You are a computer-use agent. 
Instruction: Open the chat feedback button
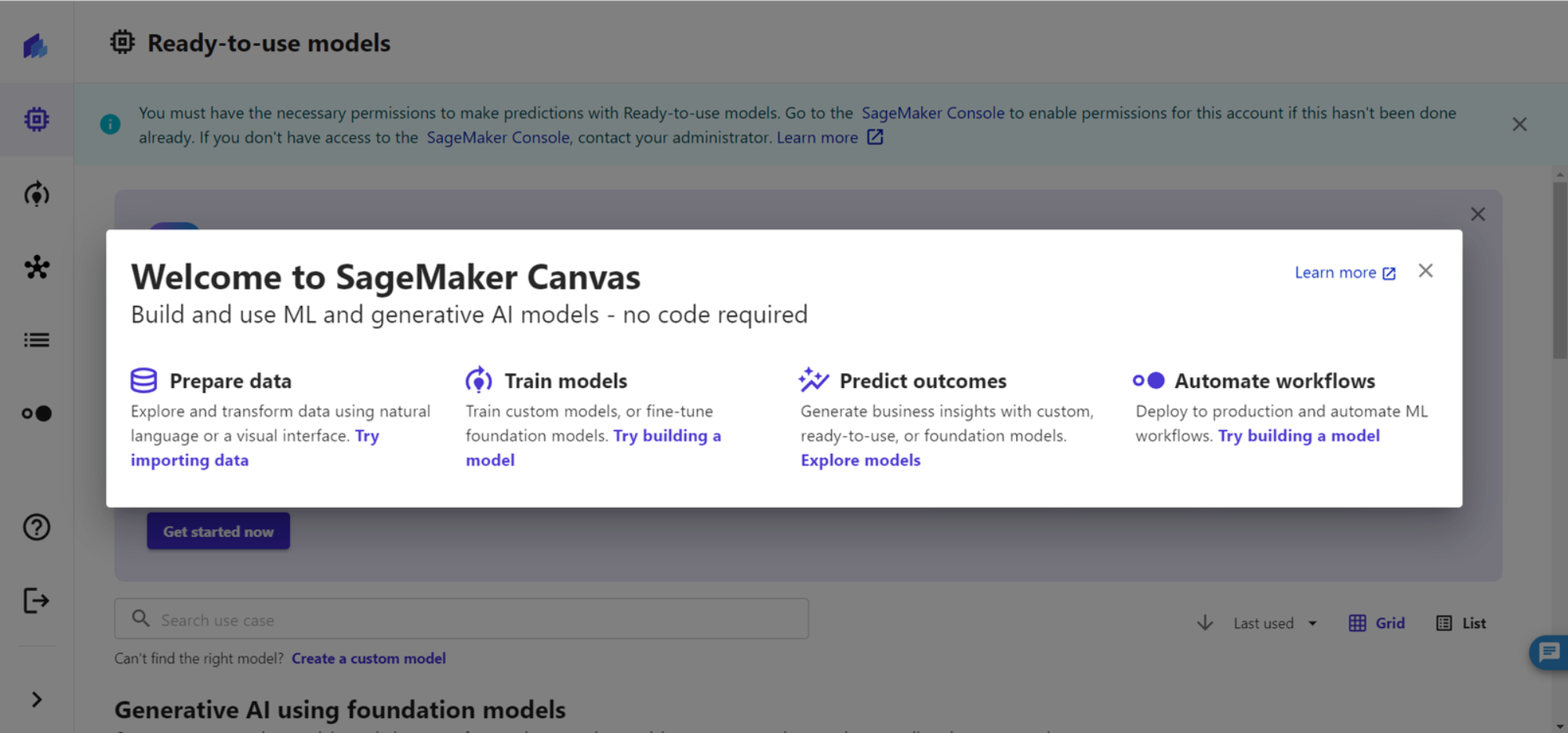[x=1549, y=651]
